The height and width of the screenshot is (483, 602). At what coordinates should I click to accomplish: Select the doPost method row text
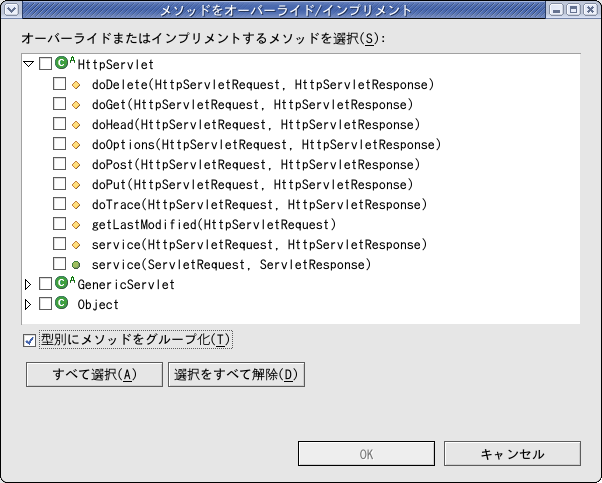point(256,164)
